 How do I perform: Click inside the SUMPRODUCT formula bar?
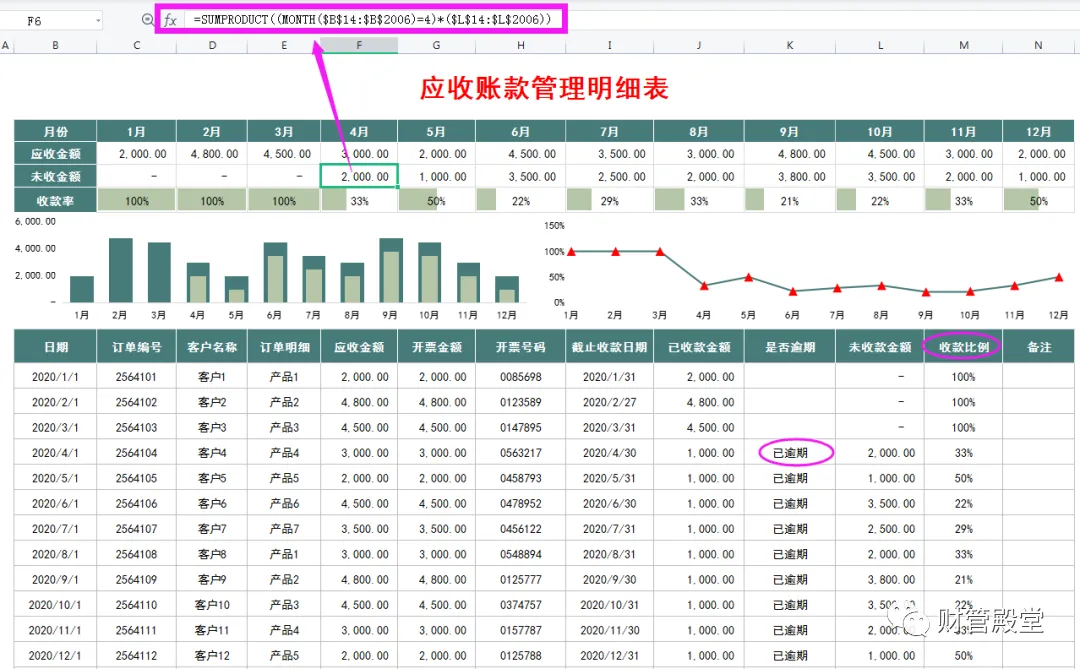click(372, 19)
